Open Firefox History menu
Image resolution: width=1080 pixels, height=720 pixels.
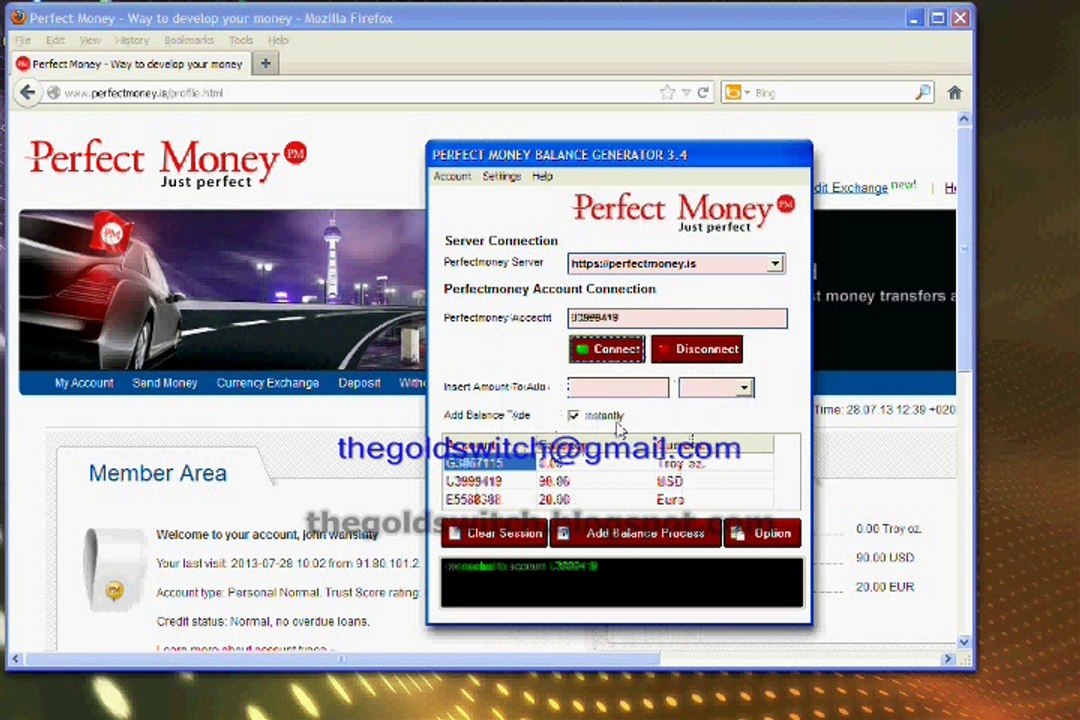[x=132, y=41]
